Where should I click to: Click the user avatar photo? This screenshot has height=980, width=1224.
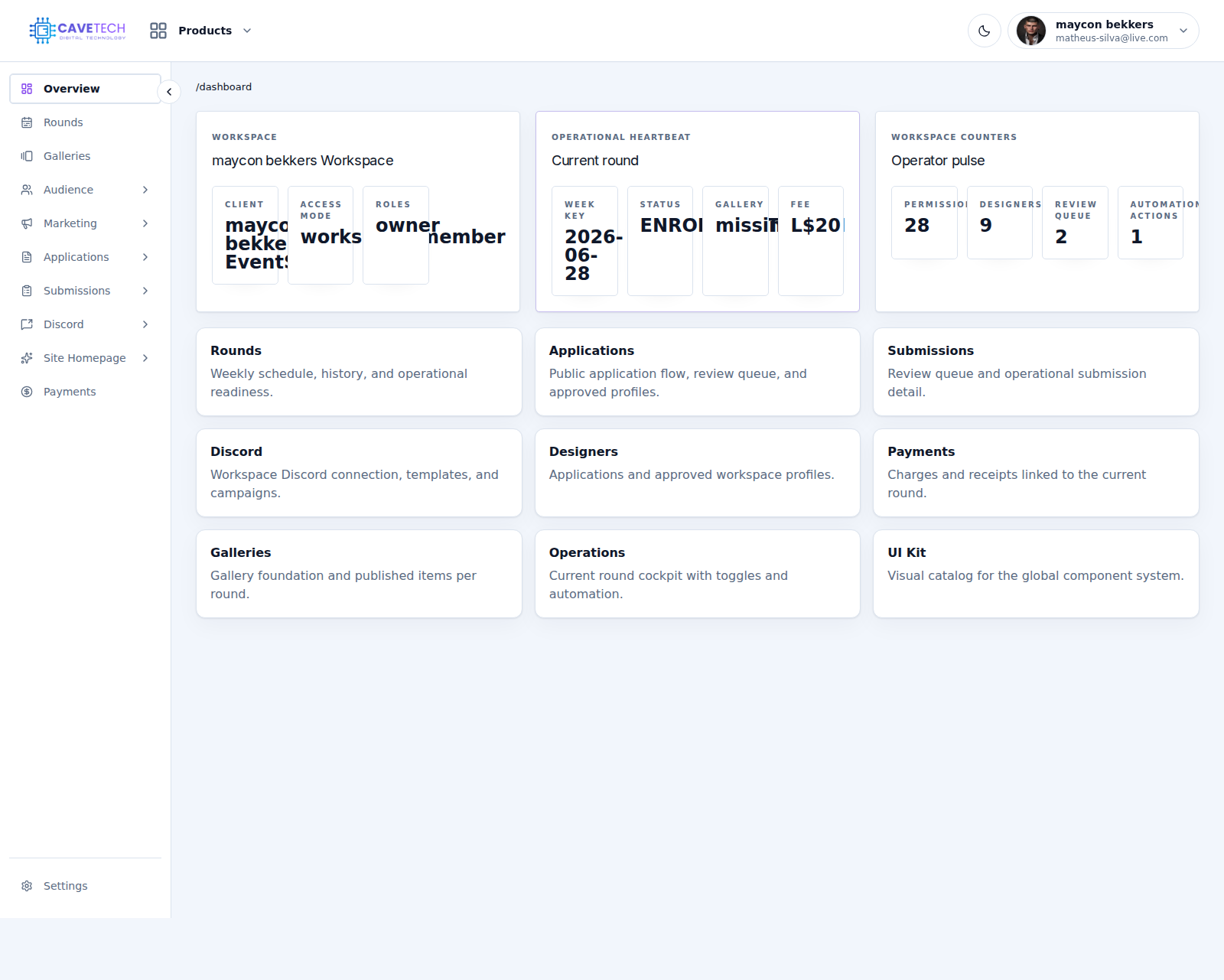click(x=1031, y=31)
